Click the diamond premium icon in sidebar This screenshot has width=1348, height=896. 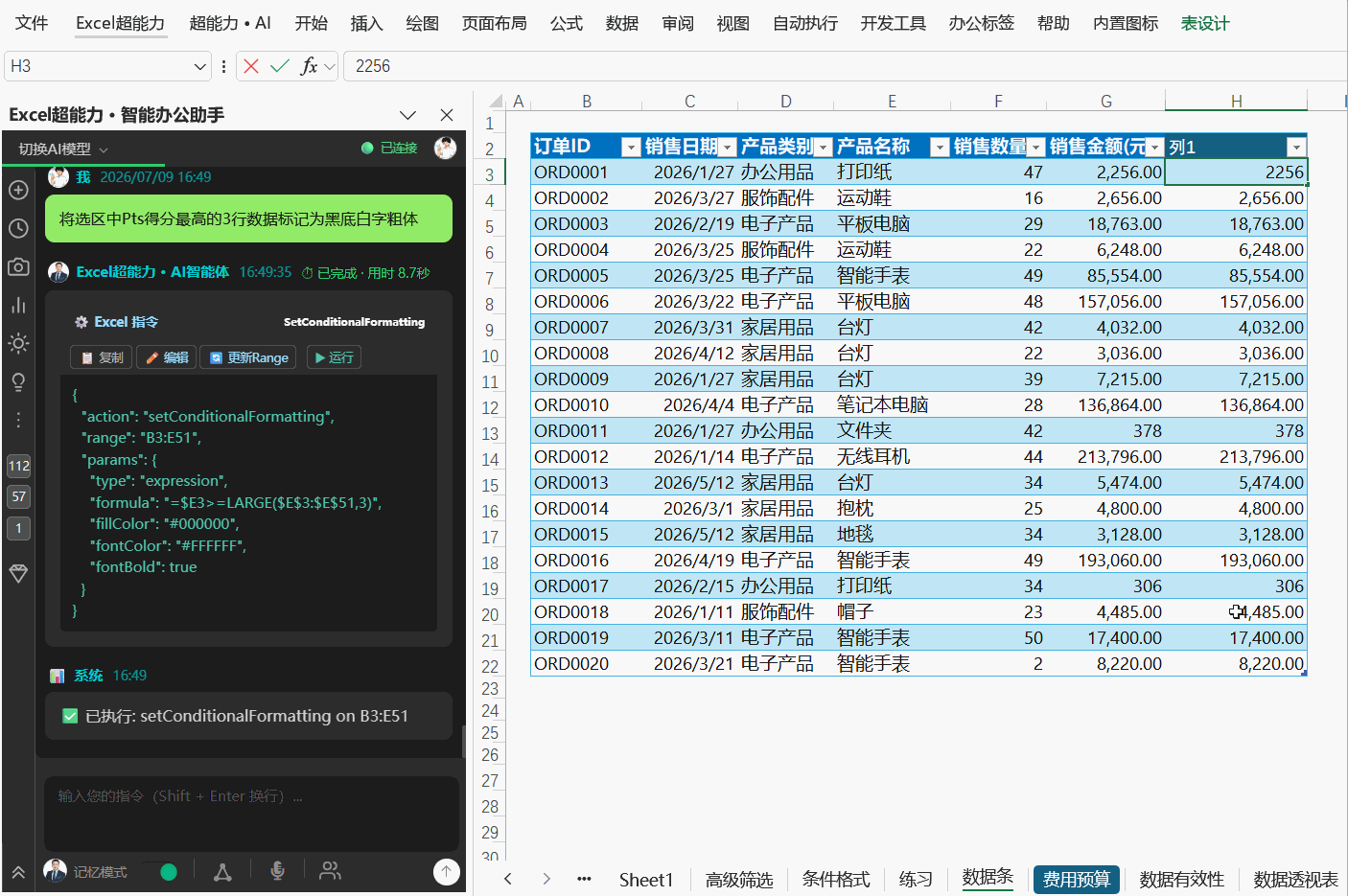pyautogui.click(x=18, y=573)
